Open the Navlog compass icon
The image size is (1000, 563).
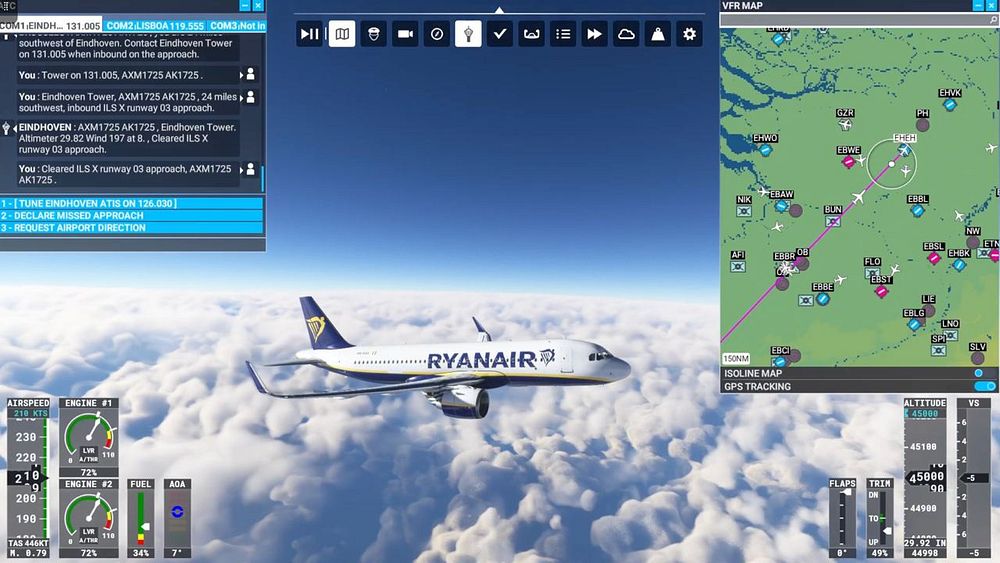[437, 34]
